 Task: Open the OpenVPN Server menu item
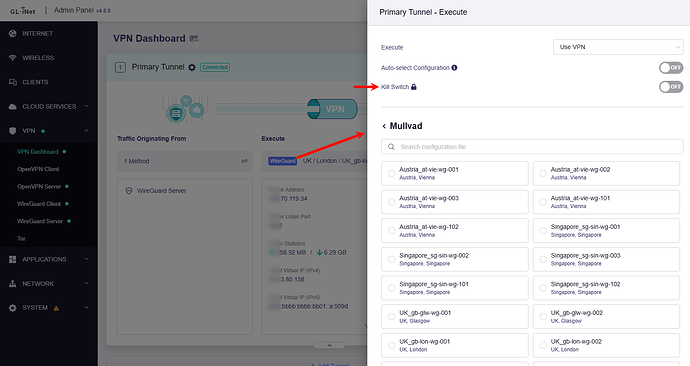[x=39, y=187]
